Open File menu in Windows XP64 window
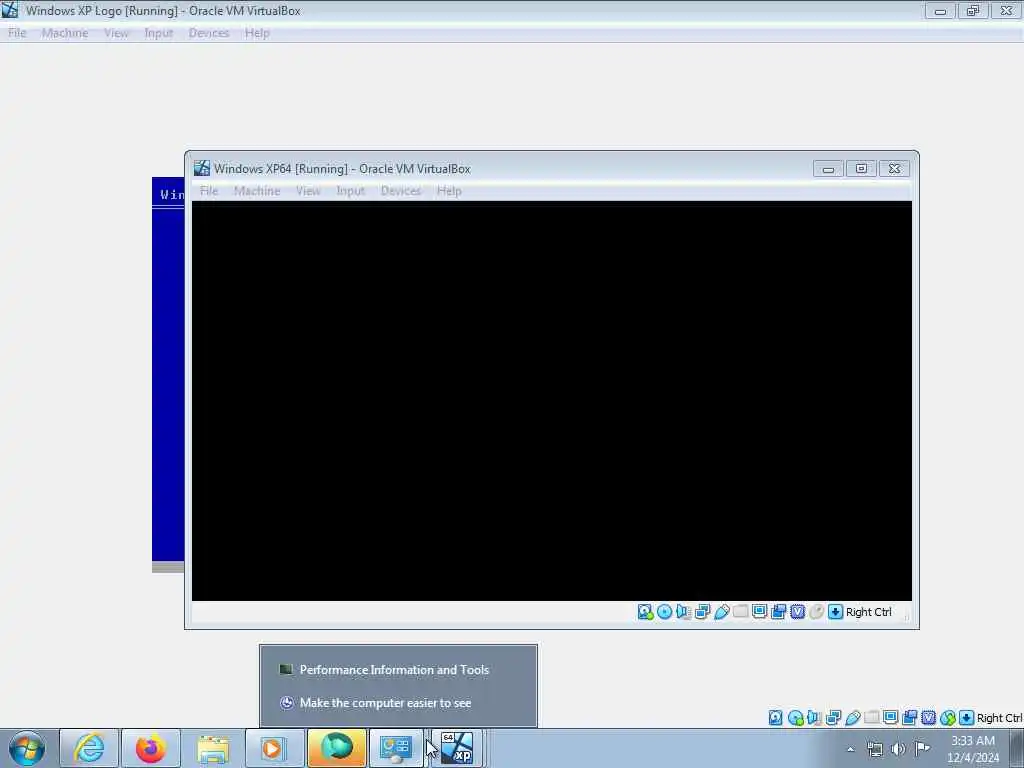The height and width of the screenshot is (768, 1024). click(x=209, y=191)
